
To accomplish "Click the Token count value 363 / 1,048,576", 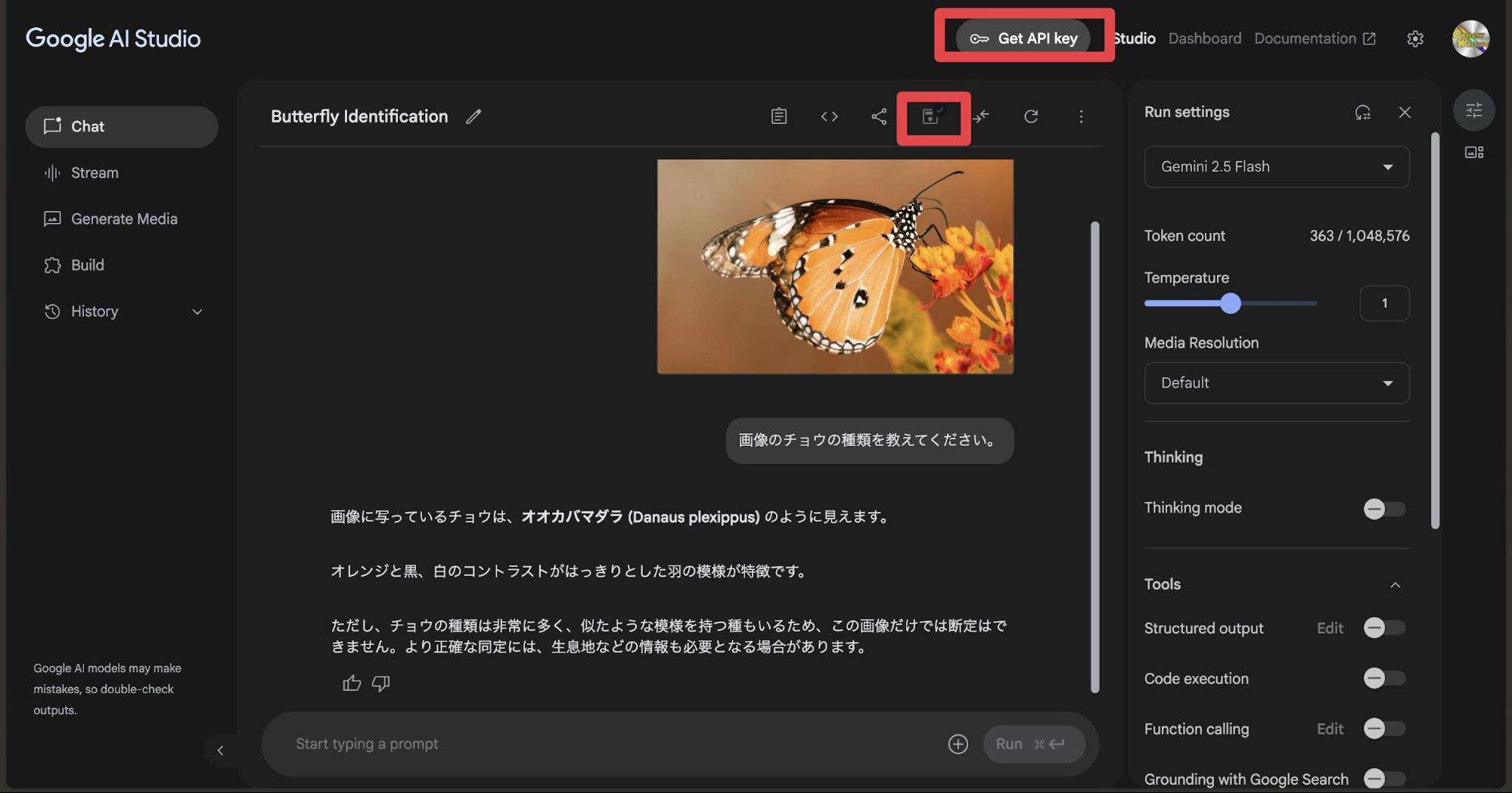I will click(1359, 236).
